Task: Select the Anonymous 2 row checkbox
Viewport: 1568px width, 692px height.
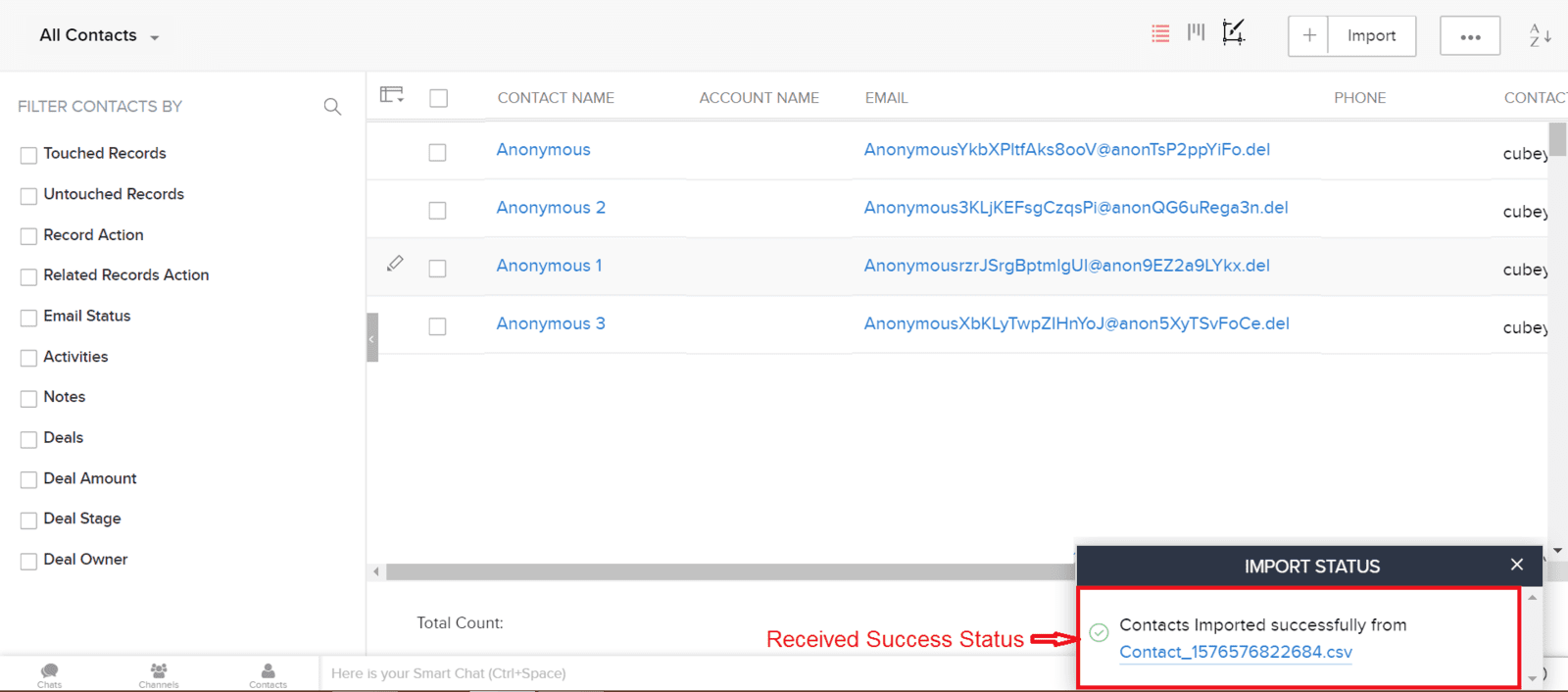Action: (437, 210)
